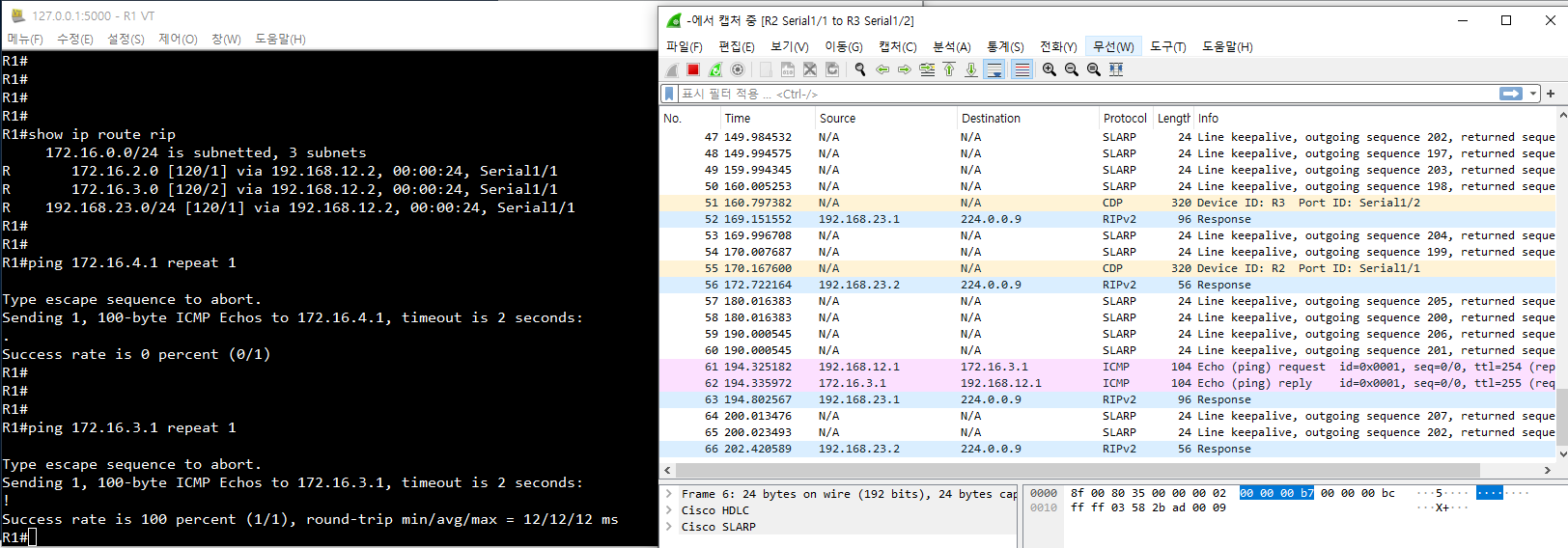The width and height of the screenshot is (1568, 548).
Task: Select packet 55 CDP Device ID R2
Action: (x=1108, y=268)
